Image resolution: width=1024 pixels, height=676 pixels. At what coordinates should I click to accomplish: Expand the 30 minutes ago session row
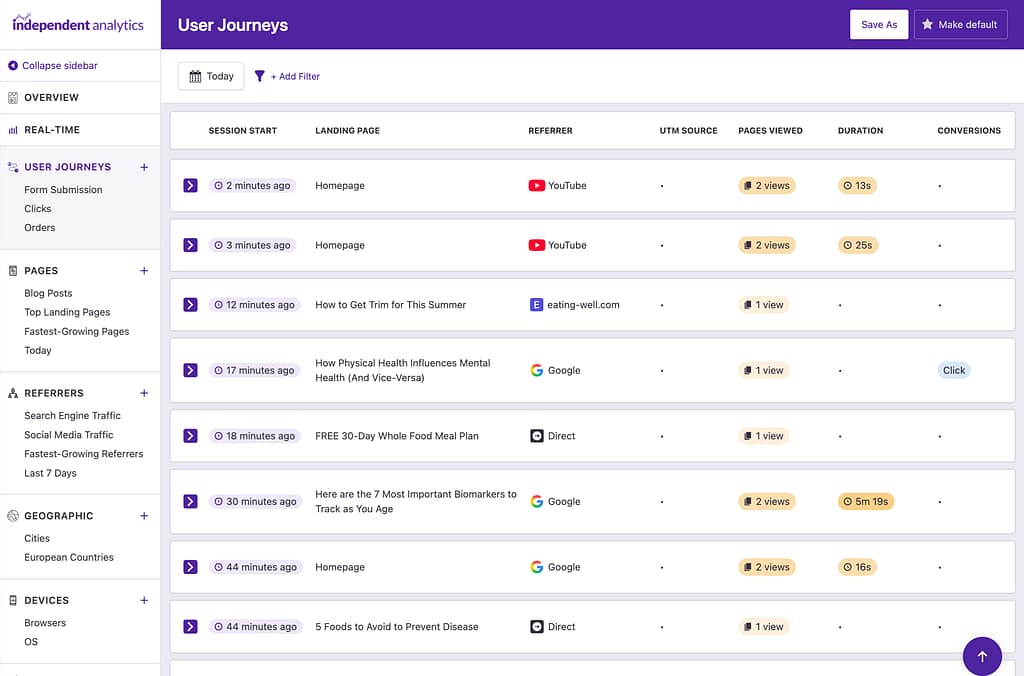point(191,502)
